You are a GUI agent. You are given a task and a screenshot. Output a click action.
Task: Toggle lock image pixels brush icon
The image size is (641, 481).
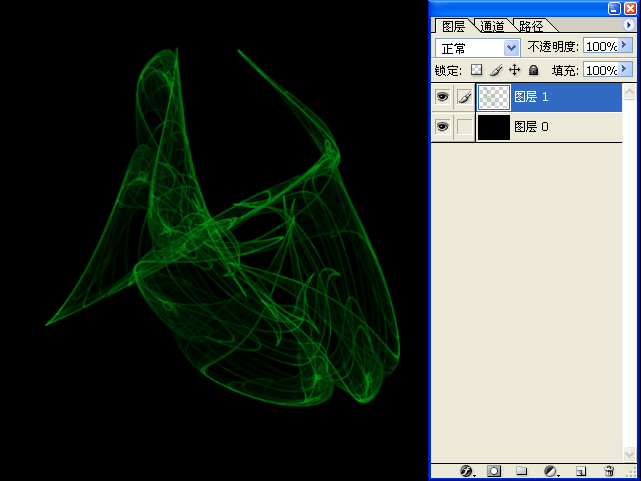click(495, 70)
